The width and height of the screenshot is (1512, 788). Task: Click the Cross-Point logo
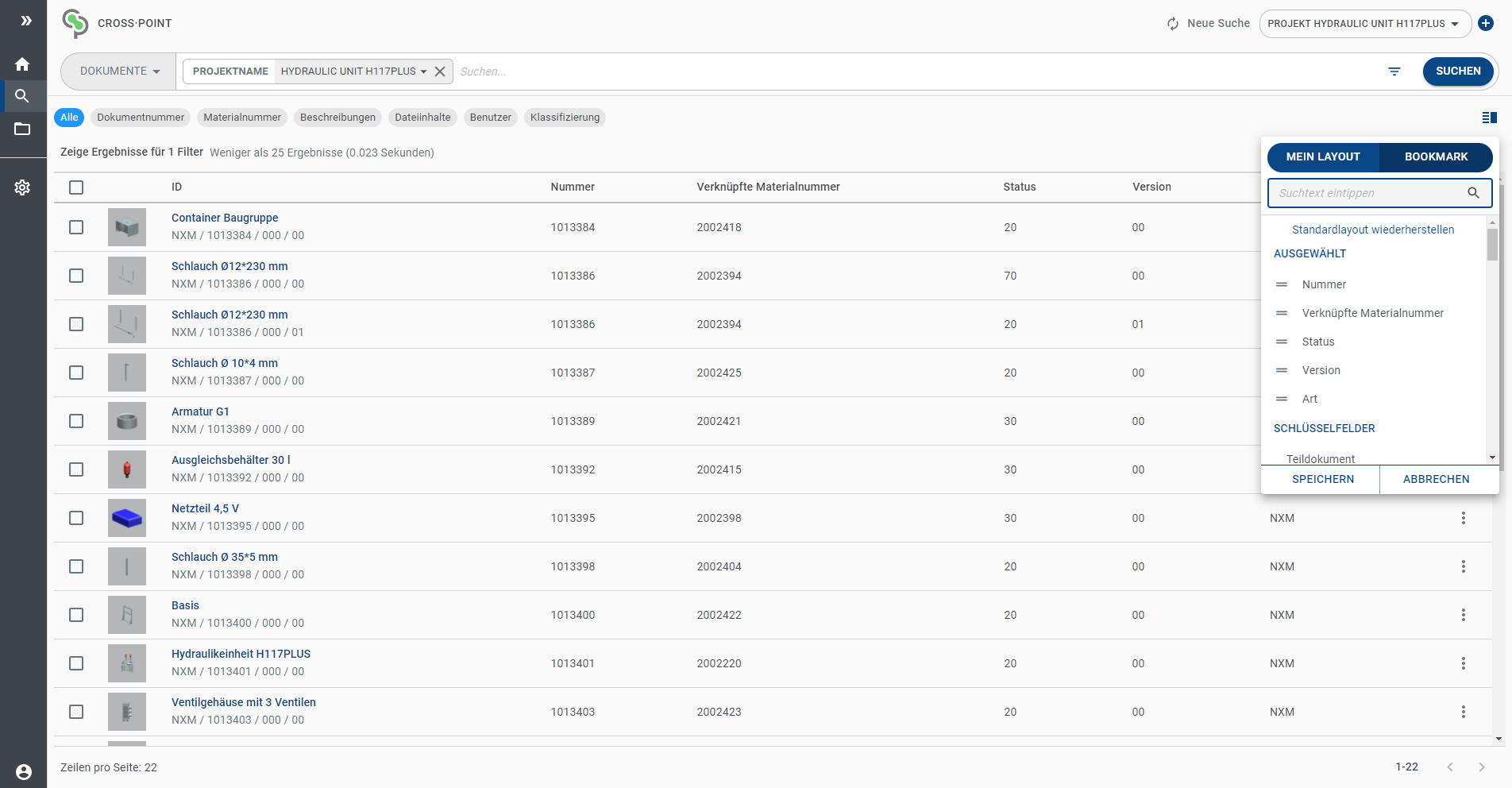(75, 24)
